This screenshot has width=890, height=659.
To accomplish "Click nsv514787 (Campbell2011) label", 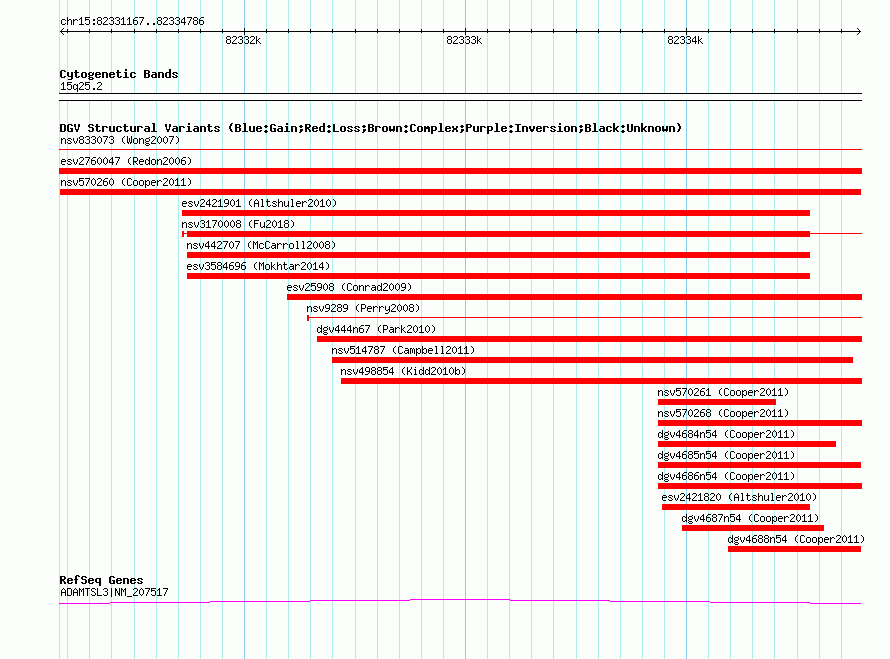I will 403,350.
